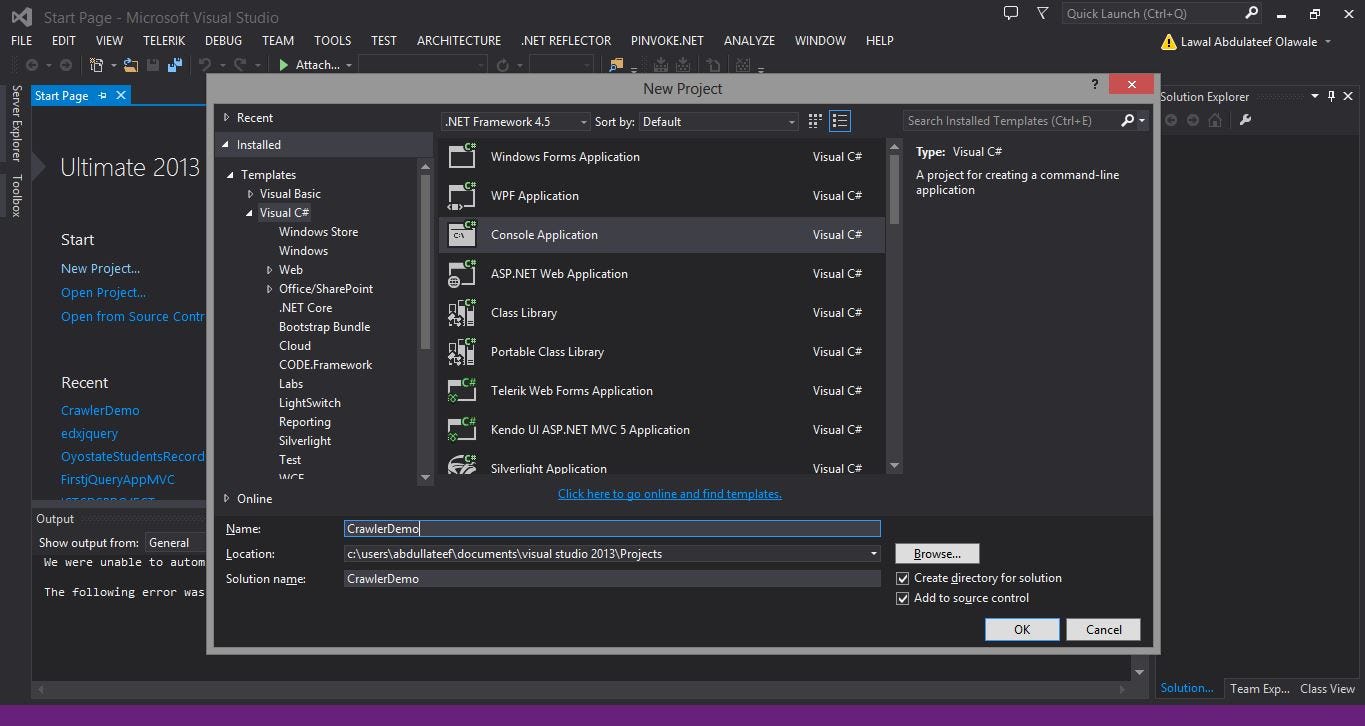The height and width of the screenshot is (726, 1365).
Task: Select the Telerik Web Forms Application icon
Action: 462,390
